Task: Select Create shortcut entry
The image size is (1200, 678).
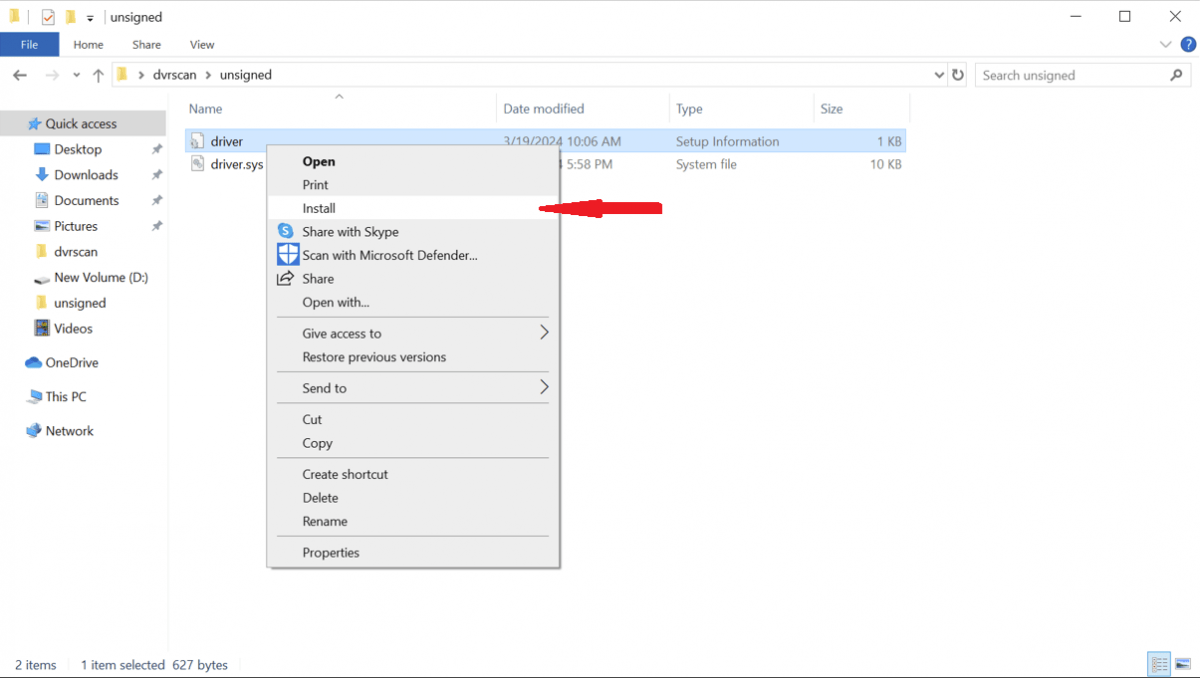Action: click(412, 474)
